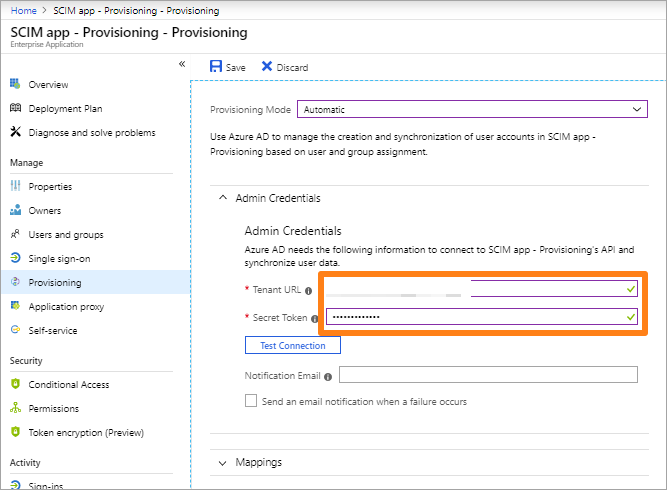
Task: Expand the Mappings section
Action: click(222, 463)
